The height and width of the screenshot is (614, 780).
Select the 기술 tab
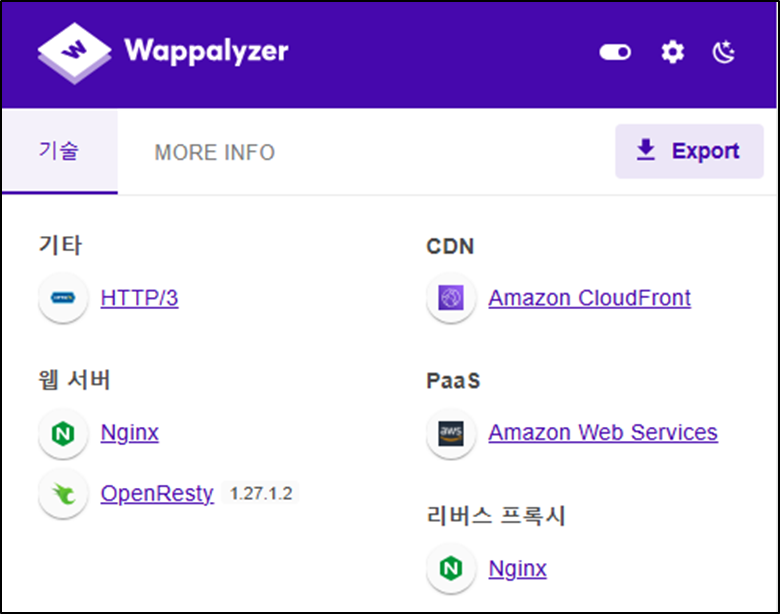click(60, 151)
